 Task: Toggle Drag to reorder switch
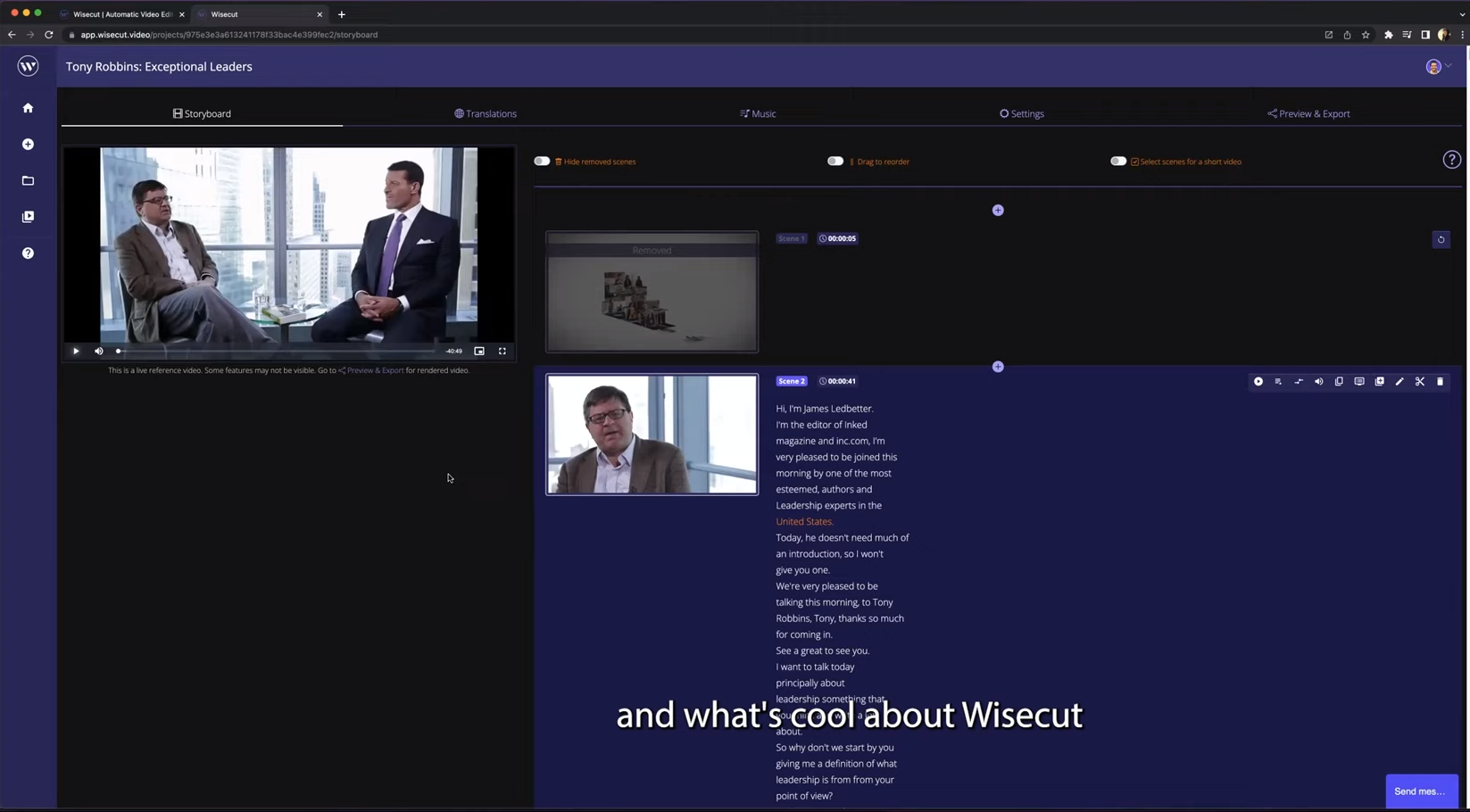[835, 162]
